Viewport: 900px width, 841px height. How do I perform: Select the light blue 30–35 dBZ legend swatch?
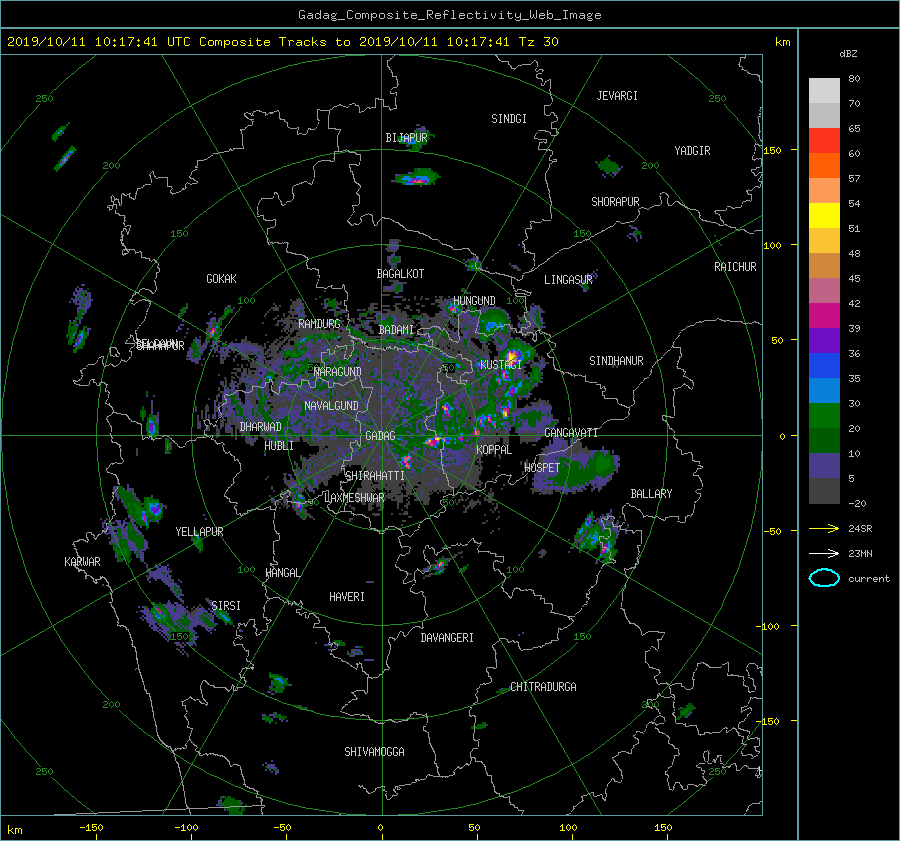[824, 391]
